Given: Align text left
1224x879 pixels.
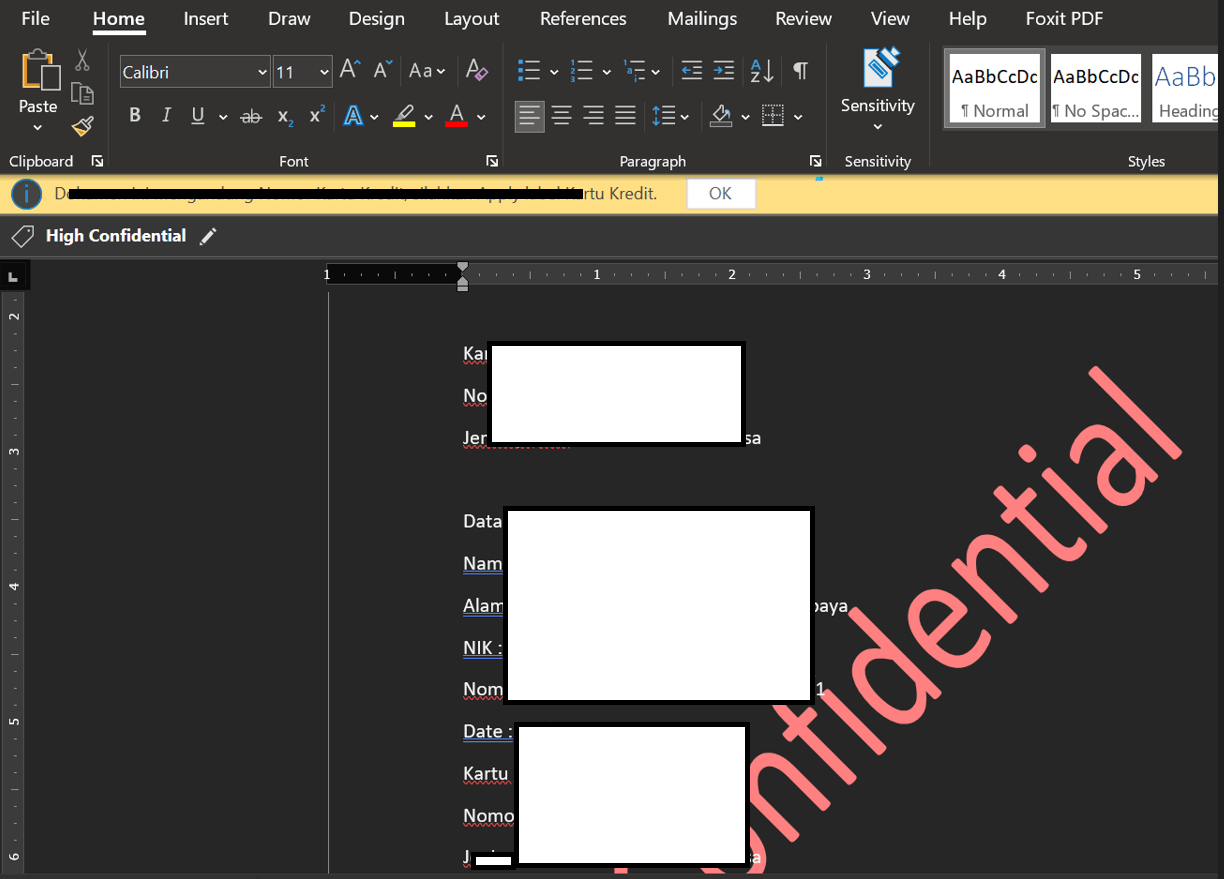Looking at the screenshot, I should pos(530,116).
